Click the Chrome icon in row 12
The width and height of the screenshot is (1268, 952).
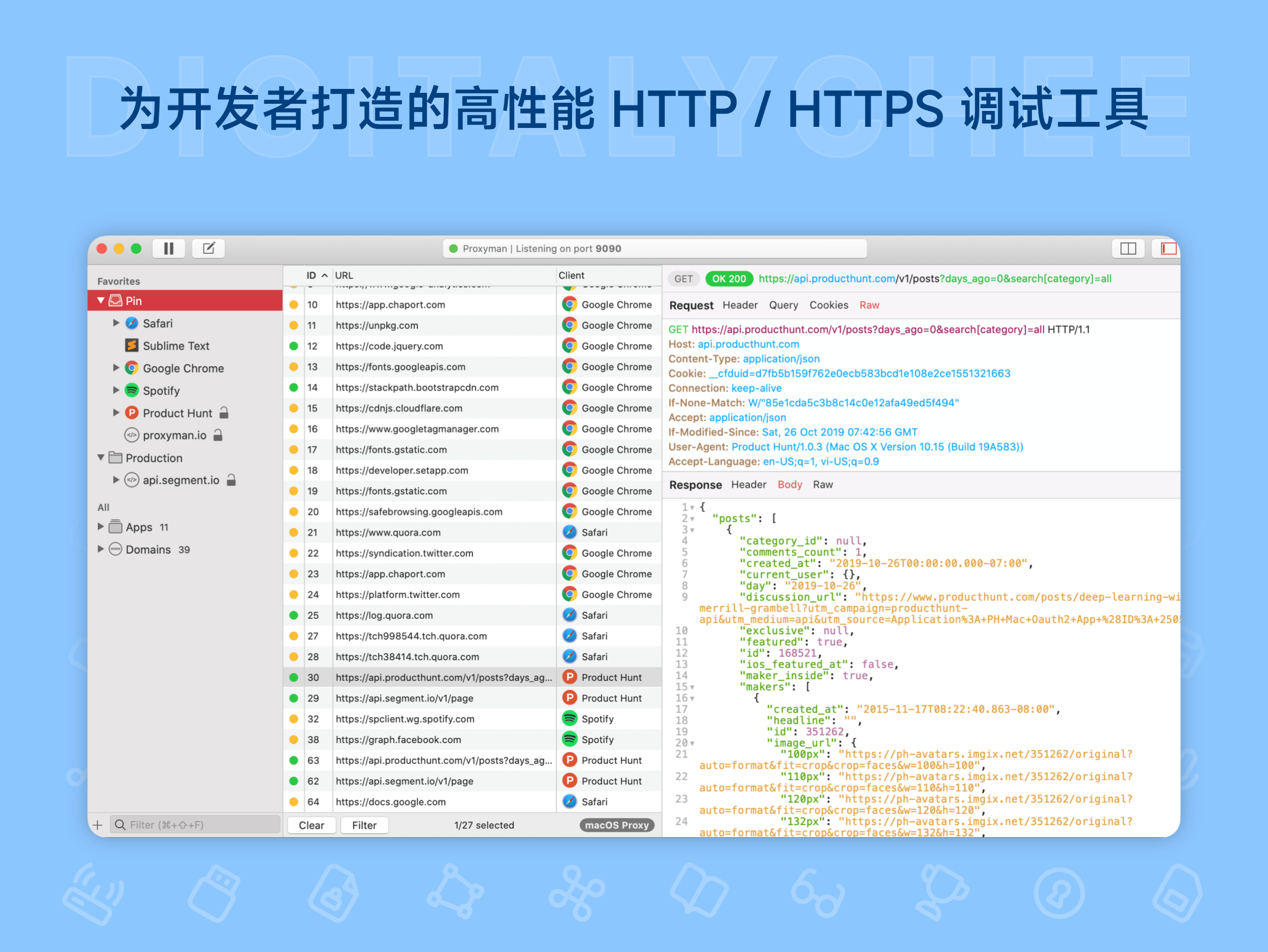click(569, 346)
